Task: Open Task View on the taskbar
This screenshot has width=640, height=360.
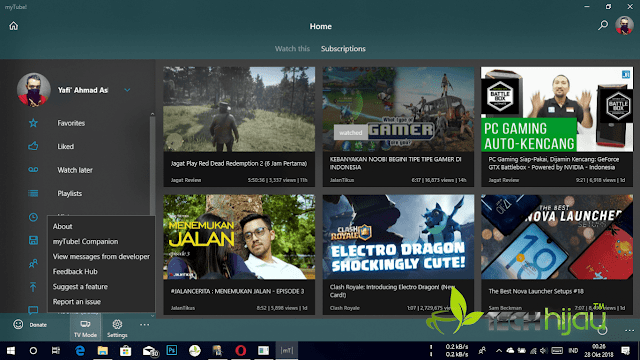Action: (x=56, y=351)
